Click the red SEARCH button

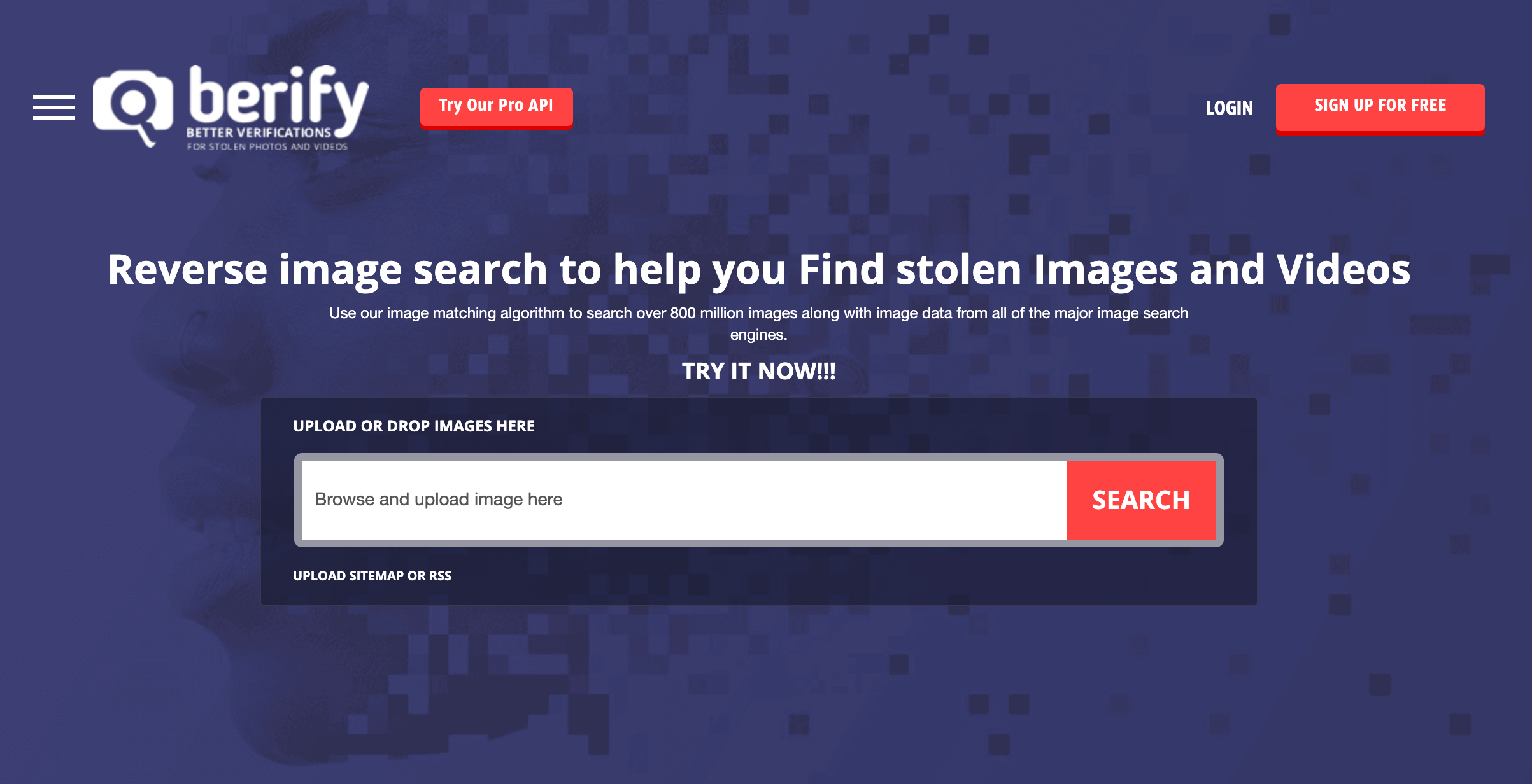pos(1141,500)
